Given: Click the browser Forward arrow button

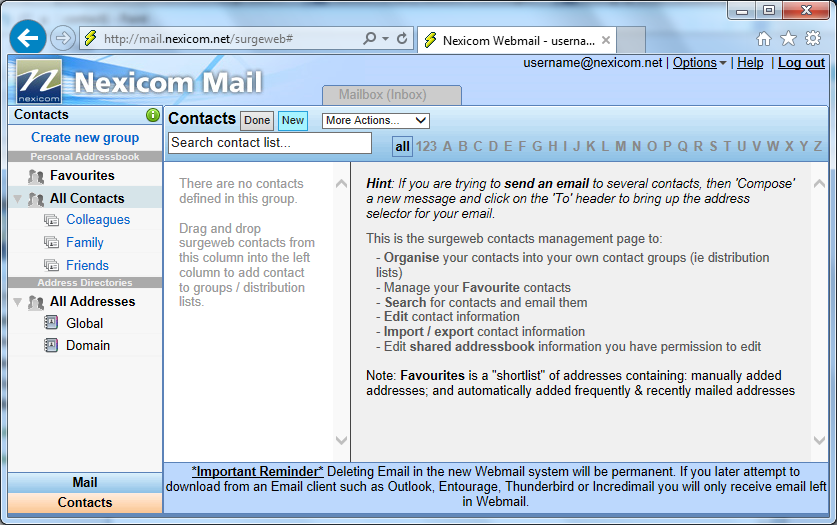Looking at the screenshot, I should coord(62,38).
